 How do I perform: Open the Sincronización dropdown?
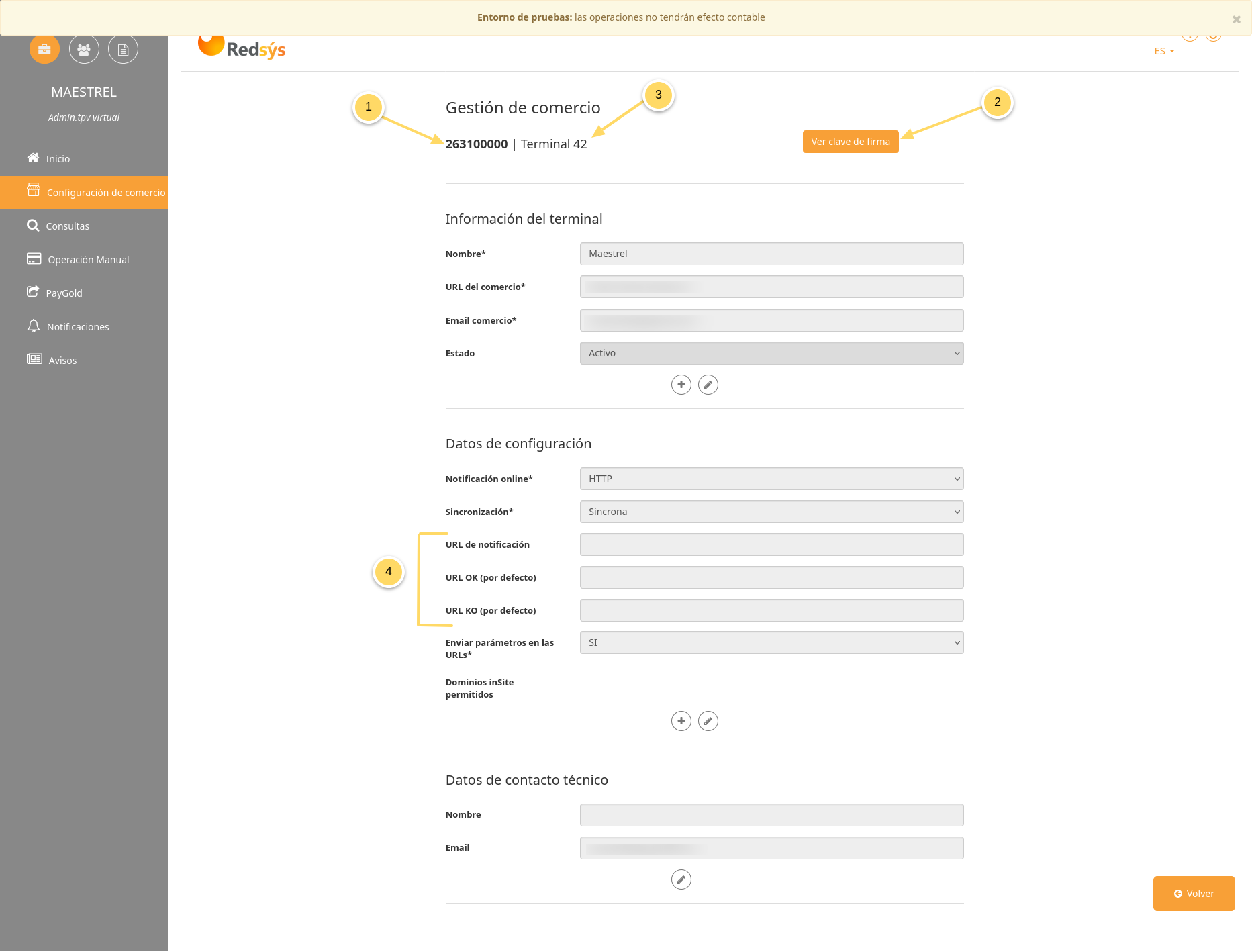pos(771,512)
